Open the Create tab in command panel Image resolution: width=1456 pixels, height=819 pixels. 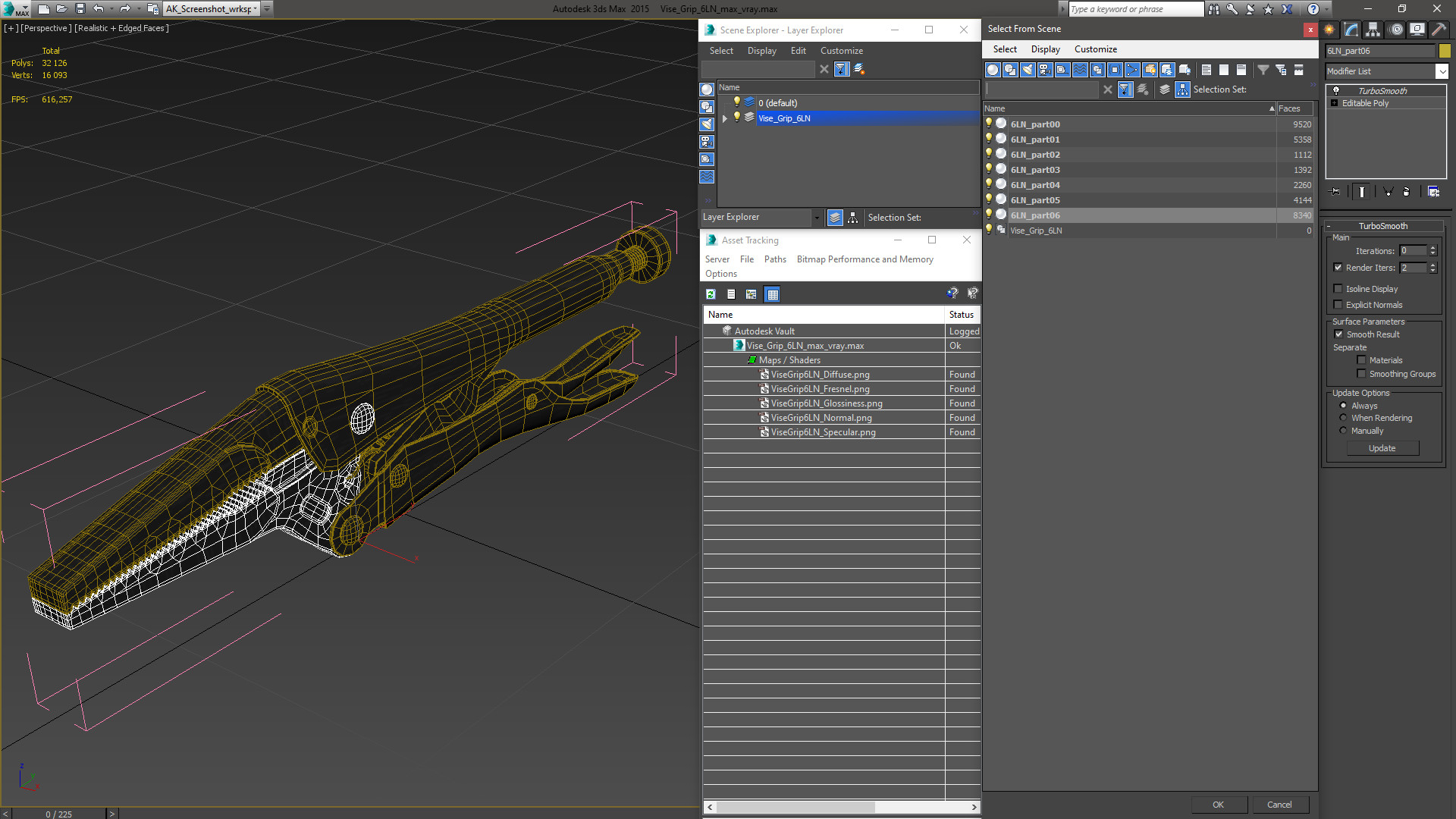tap(1329, 30)
